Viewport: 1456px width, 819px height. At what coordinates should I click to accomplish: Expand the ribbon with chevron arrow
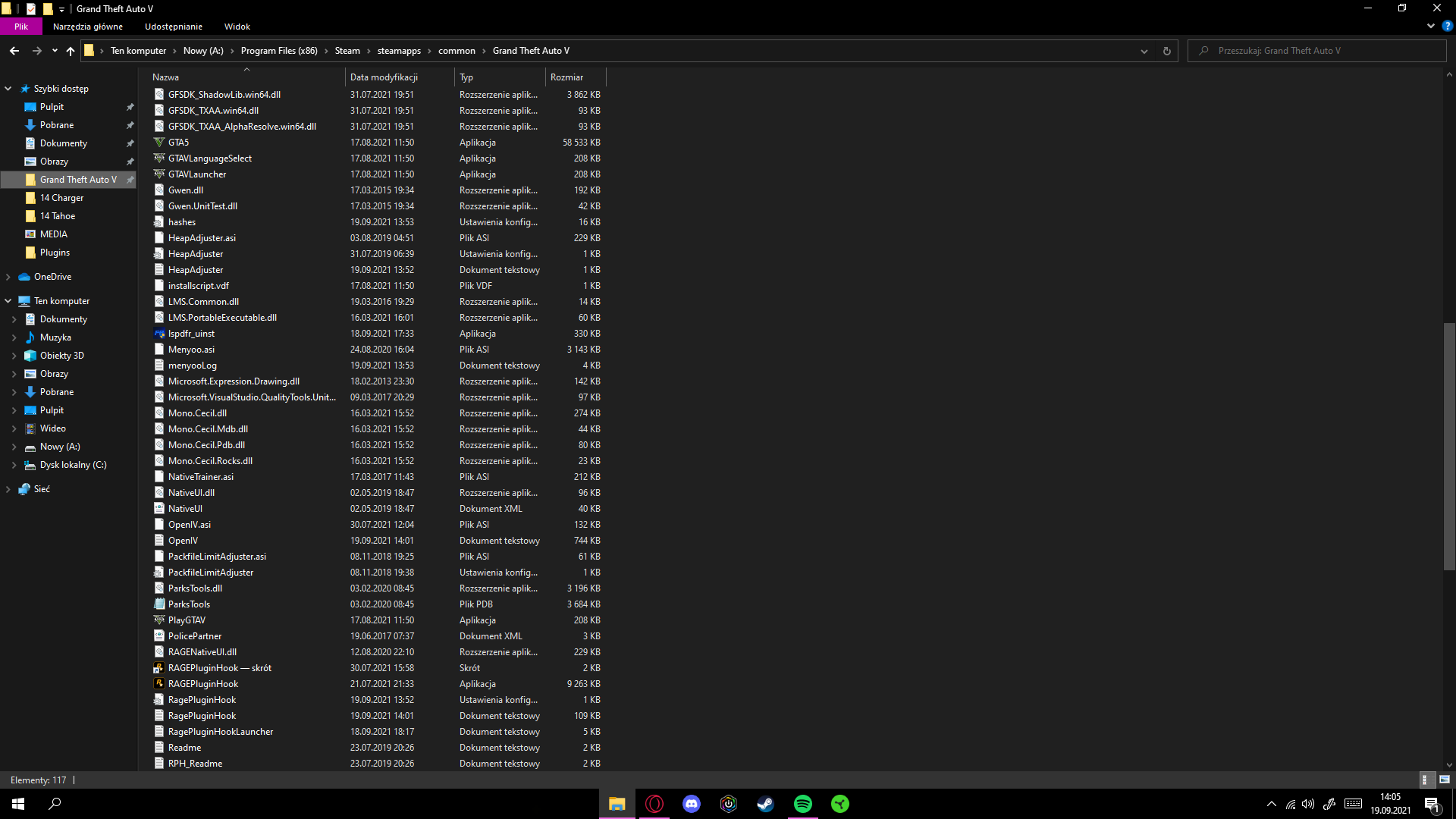(1430, 26)
